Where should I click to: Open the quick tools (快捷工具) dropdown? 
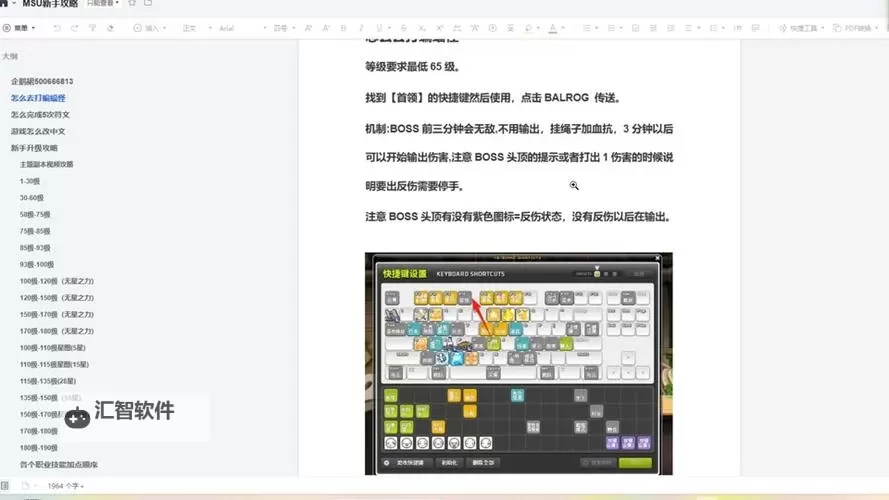[x=801, y=28]
